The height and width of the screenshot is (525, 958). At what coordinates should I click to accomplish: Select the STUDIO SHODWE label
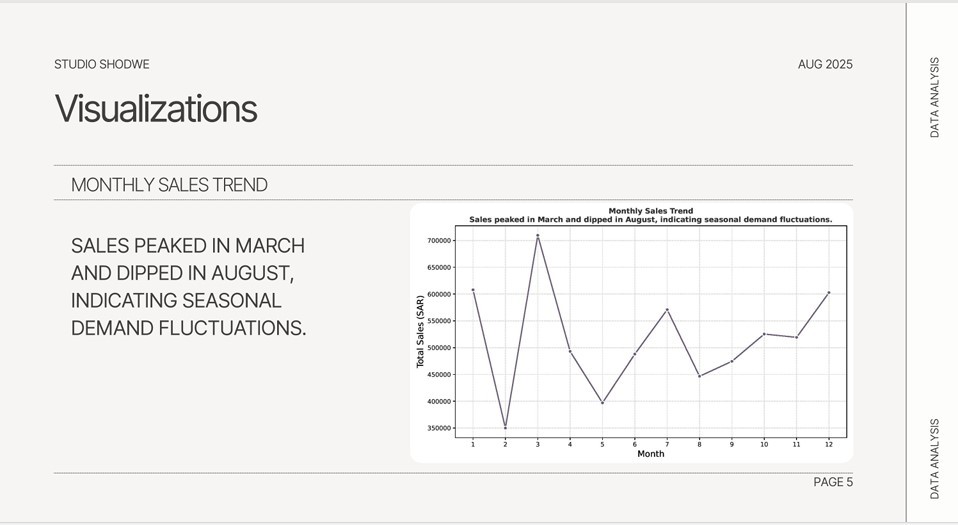(x=101, y=64)
